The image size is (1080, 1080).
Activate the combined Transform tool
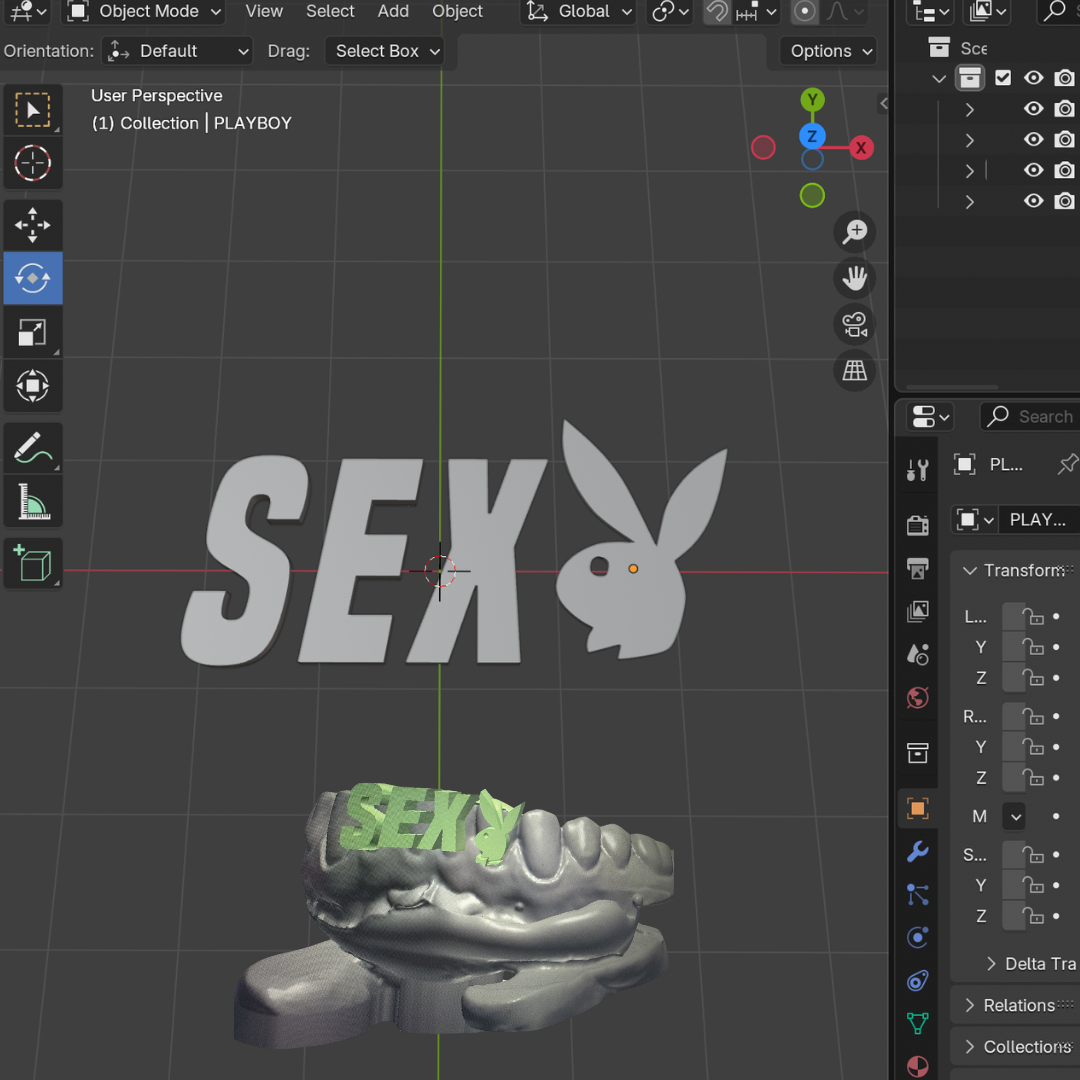32,386
